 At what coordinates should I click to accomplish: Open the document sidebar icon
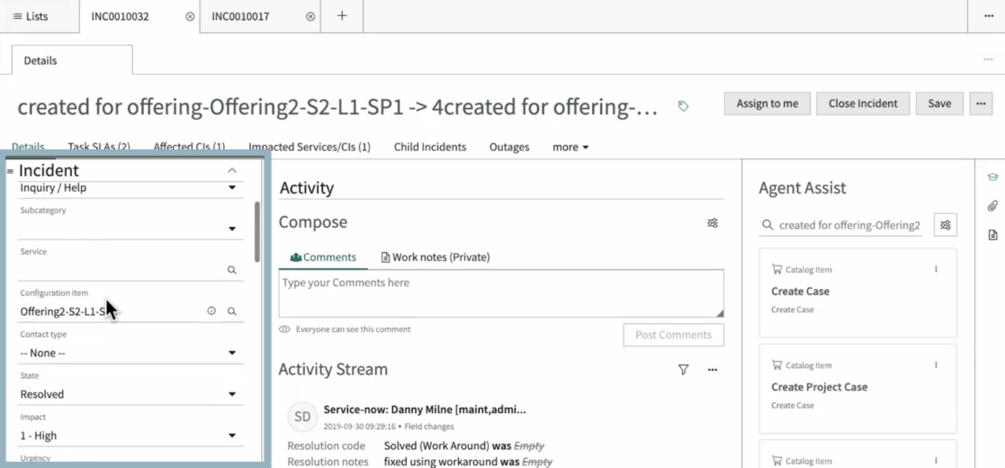point(992,235)
